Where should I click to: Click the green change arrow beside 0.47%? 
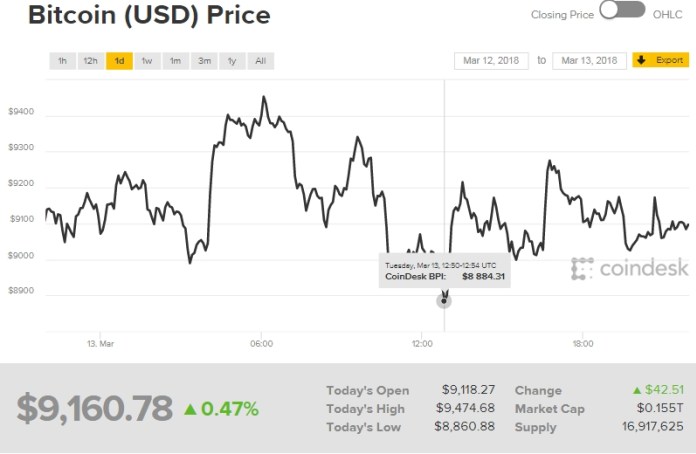[191, 408]
